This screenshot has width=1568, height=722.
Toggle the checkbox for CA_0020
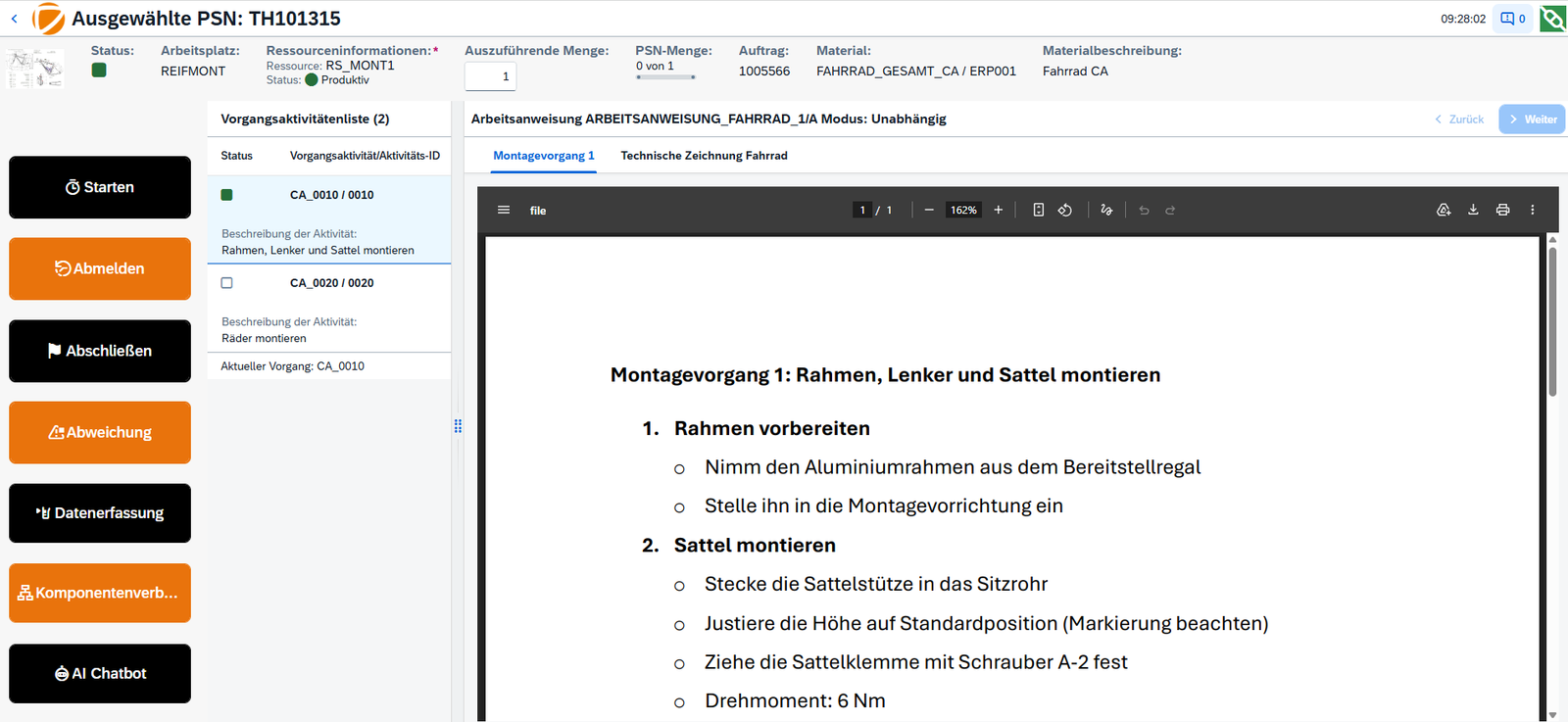pyautogui.click(x=226, y=283)
